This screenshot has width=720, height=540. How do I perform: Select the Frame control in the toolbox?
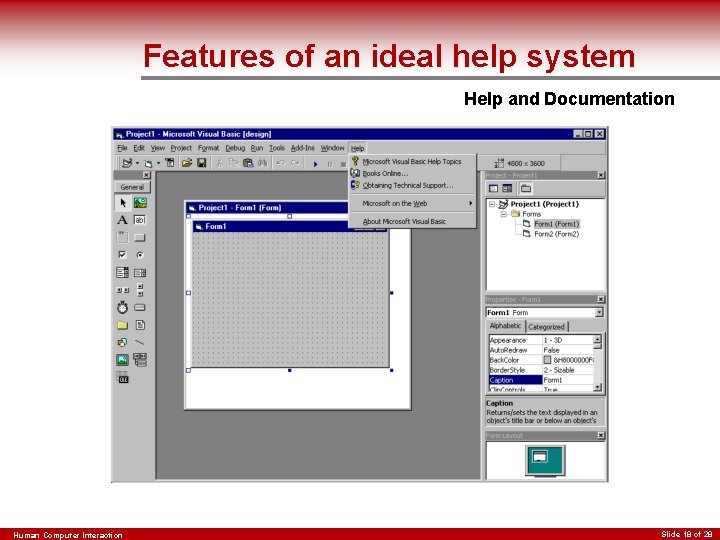[x=122, y=237]
